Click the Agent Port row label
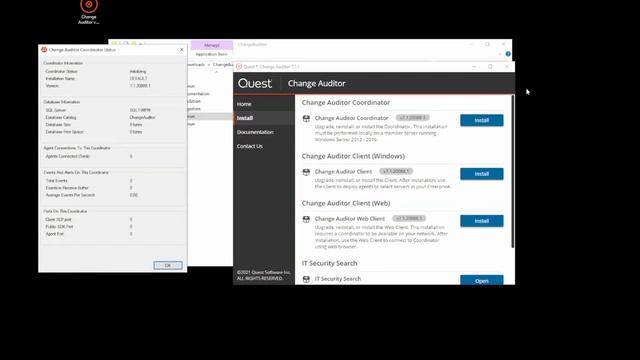 pyautogui.click(x=55, y=234)
